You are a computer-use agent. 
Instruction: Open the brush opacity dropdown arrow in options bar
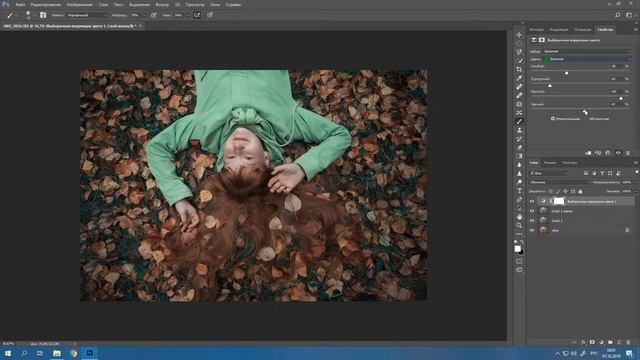144,15
